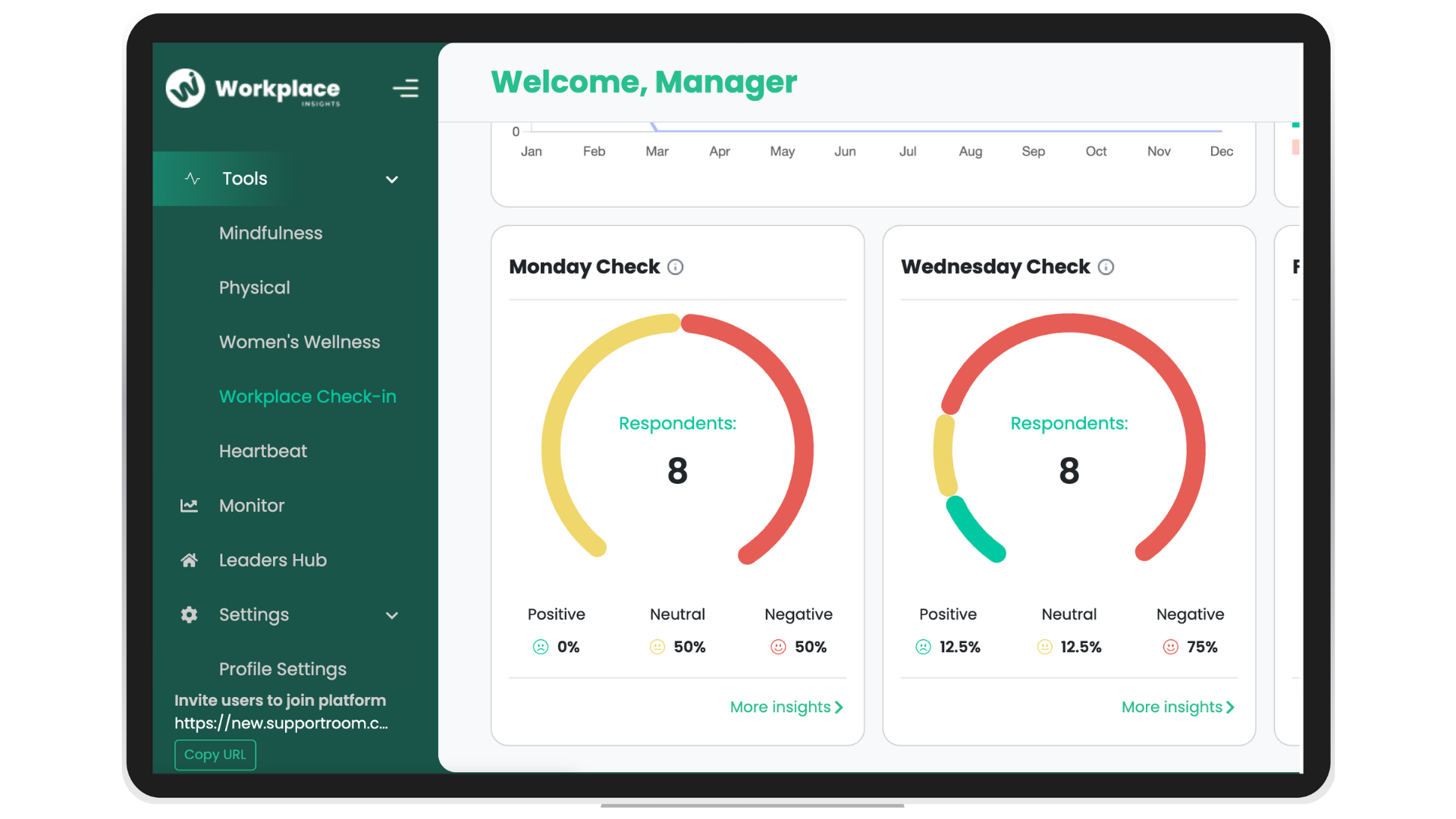
Task: Open Heartbeat from Tools submenu
Action: click(x=263, y=451)
